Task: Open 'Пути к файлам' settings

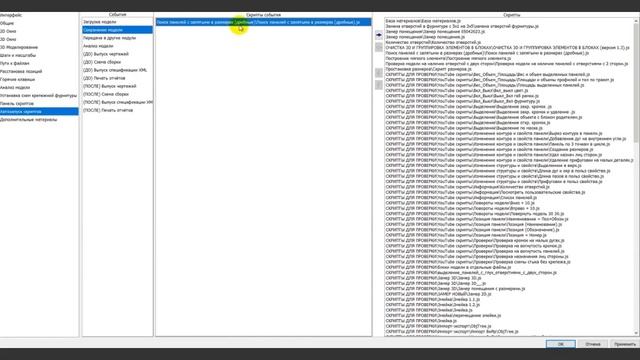Action: [15, 63]
